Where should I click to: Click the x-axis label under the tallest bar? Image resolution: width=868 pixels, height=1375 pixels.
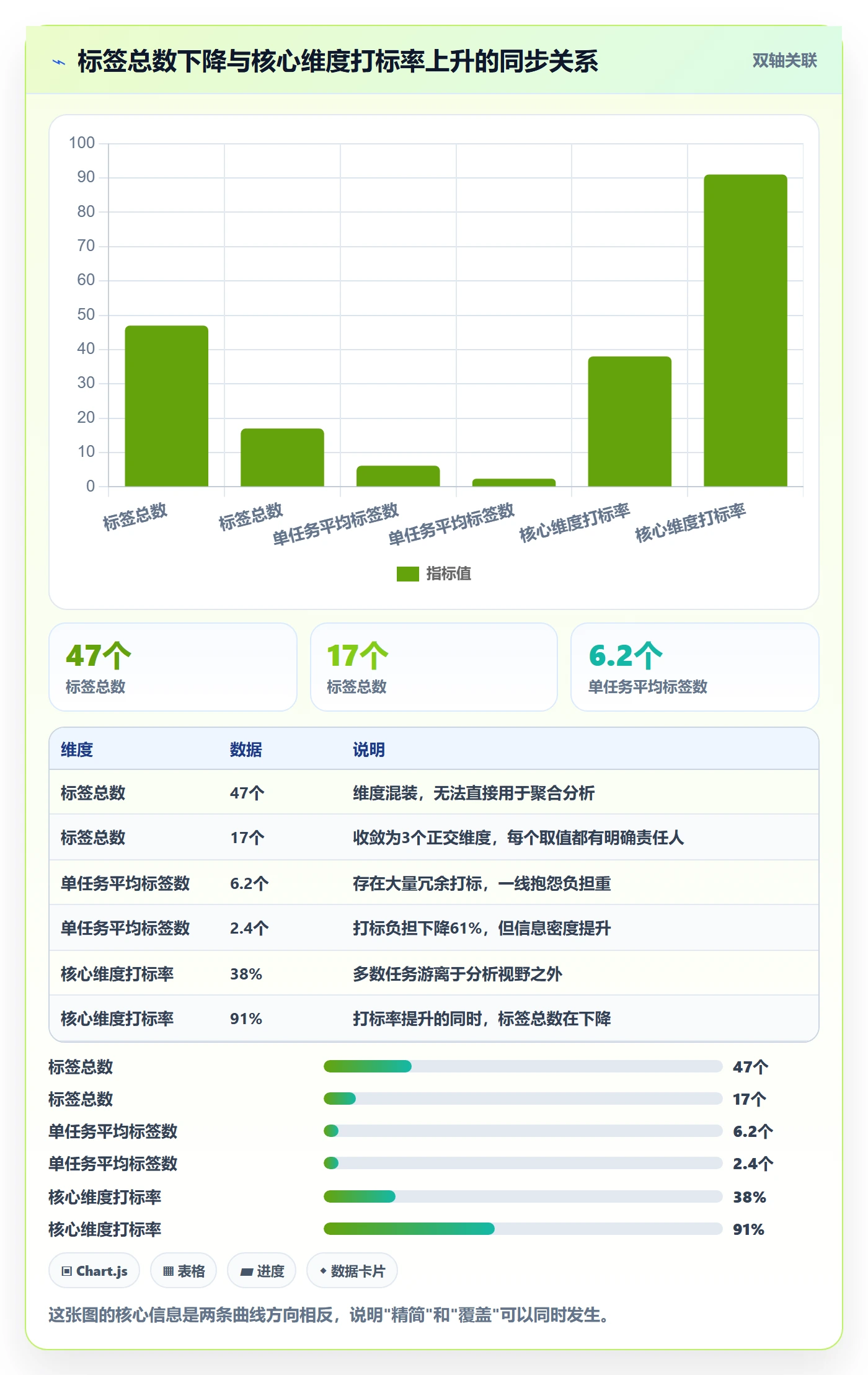[690, 523]
